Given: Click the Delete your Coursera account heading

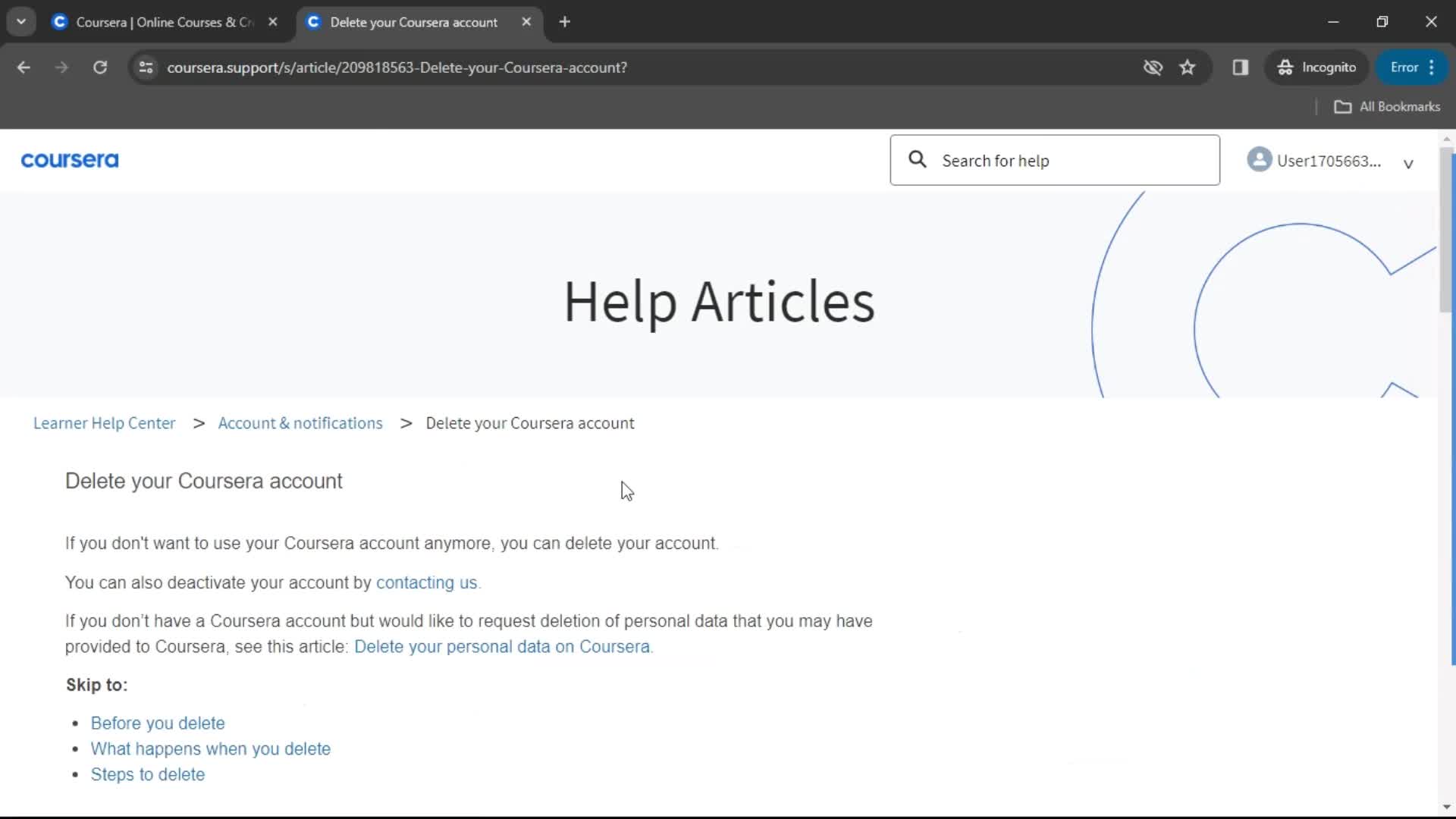Looking at the screenshot, I should tap(204, 482).
